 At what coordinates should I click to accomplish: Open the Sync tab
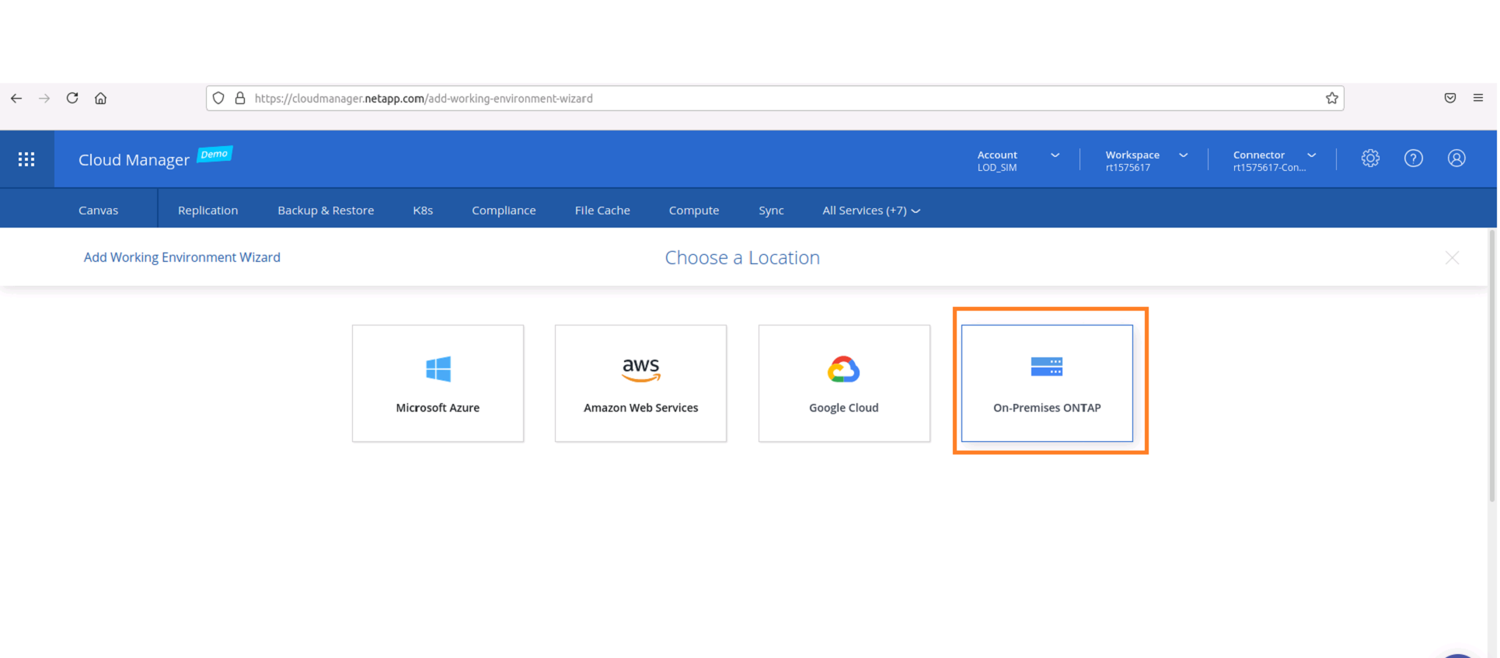point(771,210)
